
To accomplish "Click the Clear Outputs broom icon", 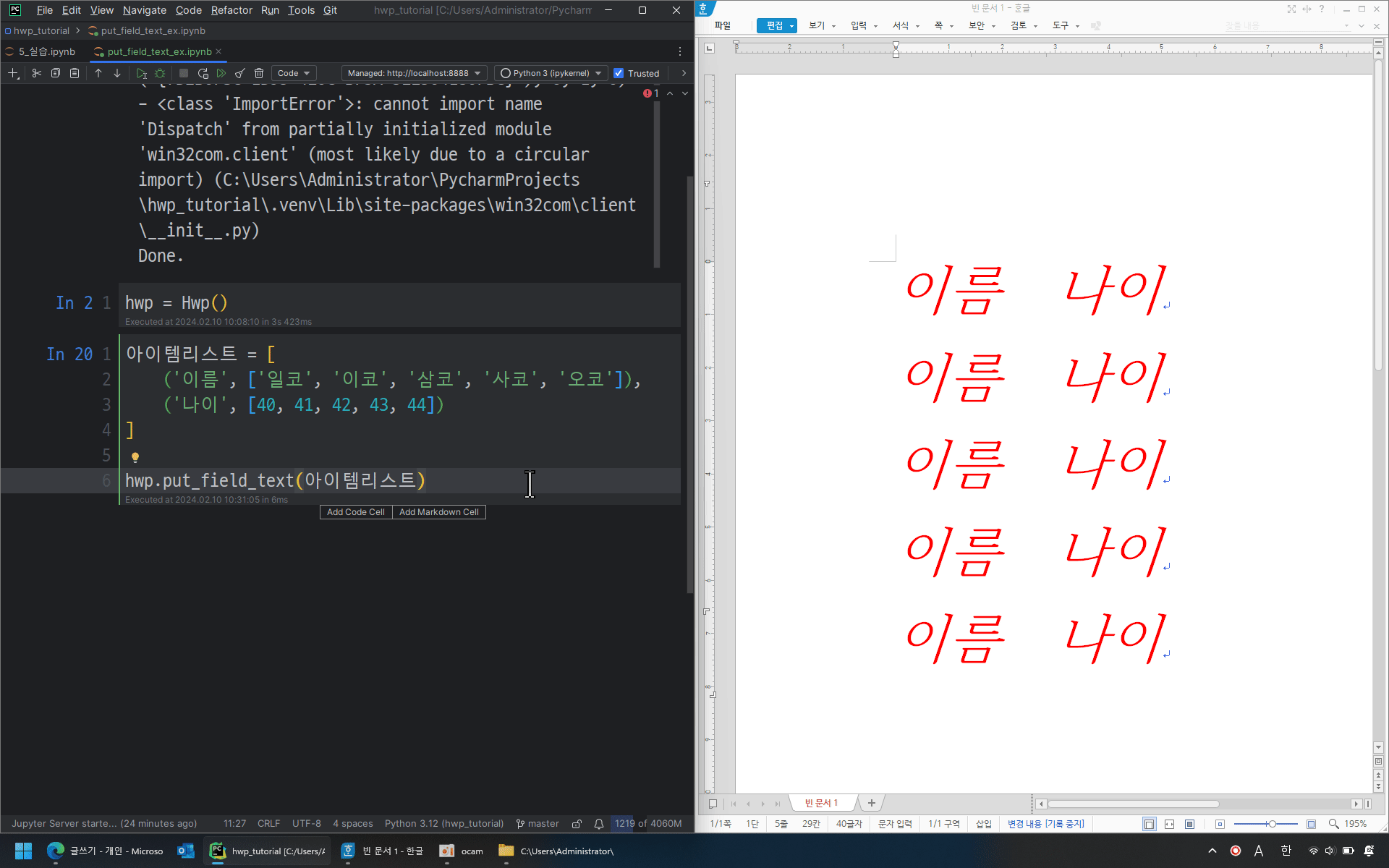I will click(240, 73).
